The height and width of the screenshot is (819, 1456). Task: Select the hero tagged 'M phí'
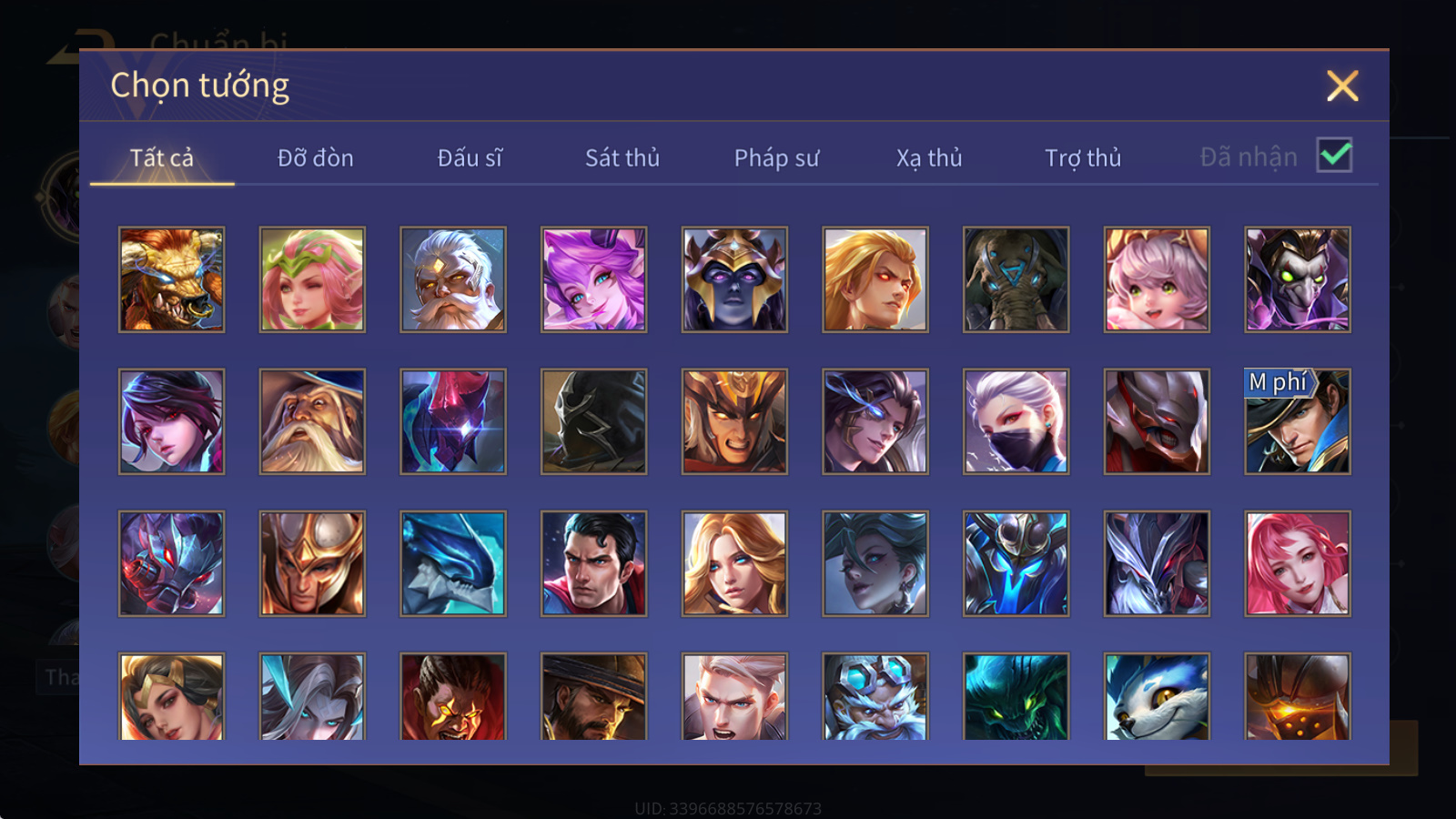coord(1297,421)
